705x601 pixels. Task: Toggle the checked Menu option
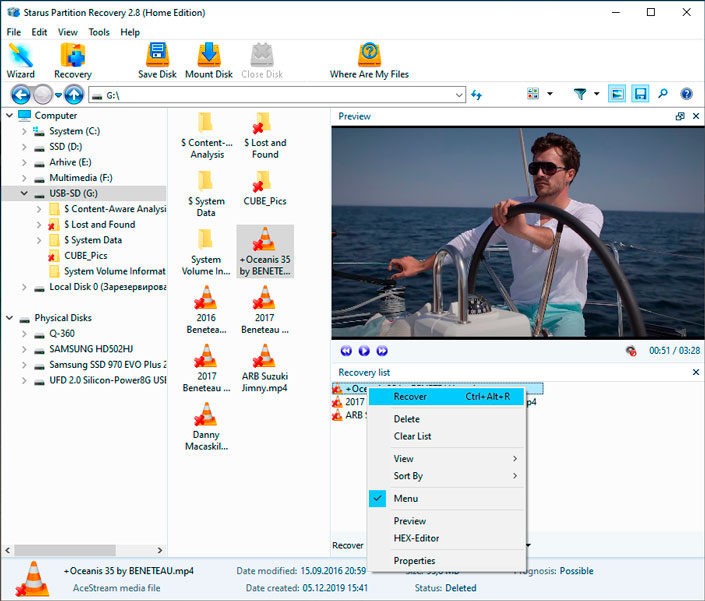pyautogui.click(x=446, y=498)
